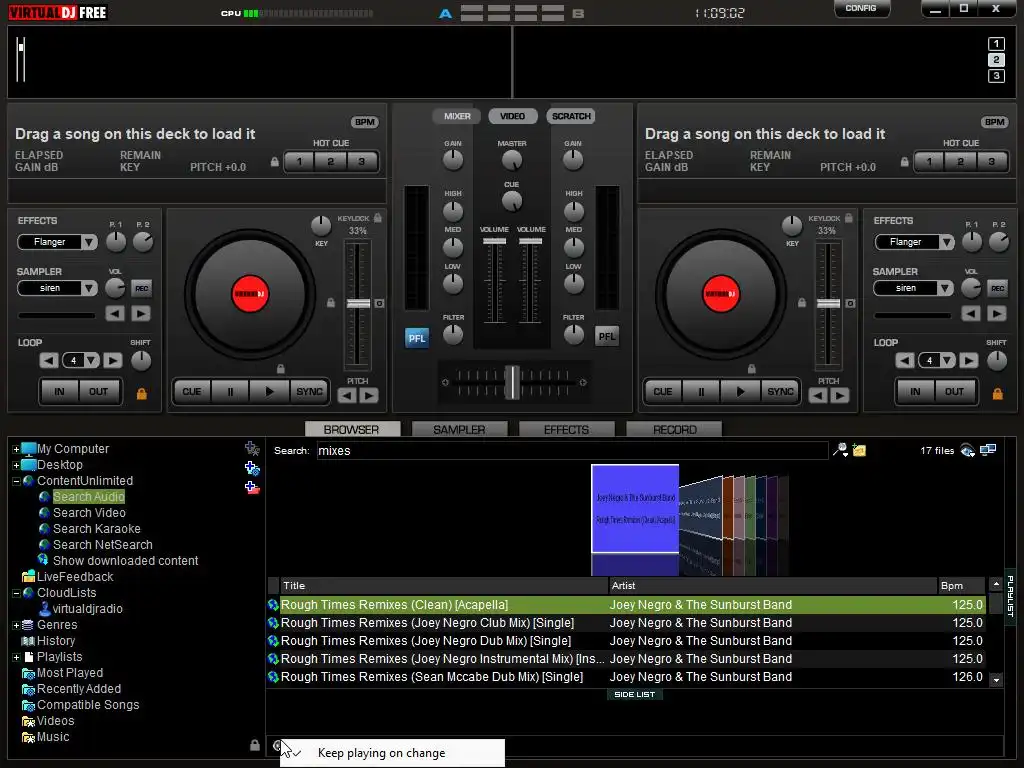Click the right deck loop OUT button
This screenshot has width=1024, height=768.
[x=954, y=392]
